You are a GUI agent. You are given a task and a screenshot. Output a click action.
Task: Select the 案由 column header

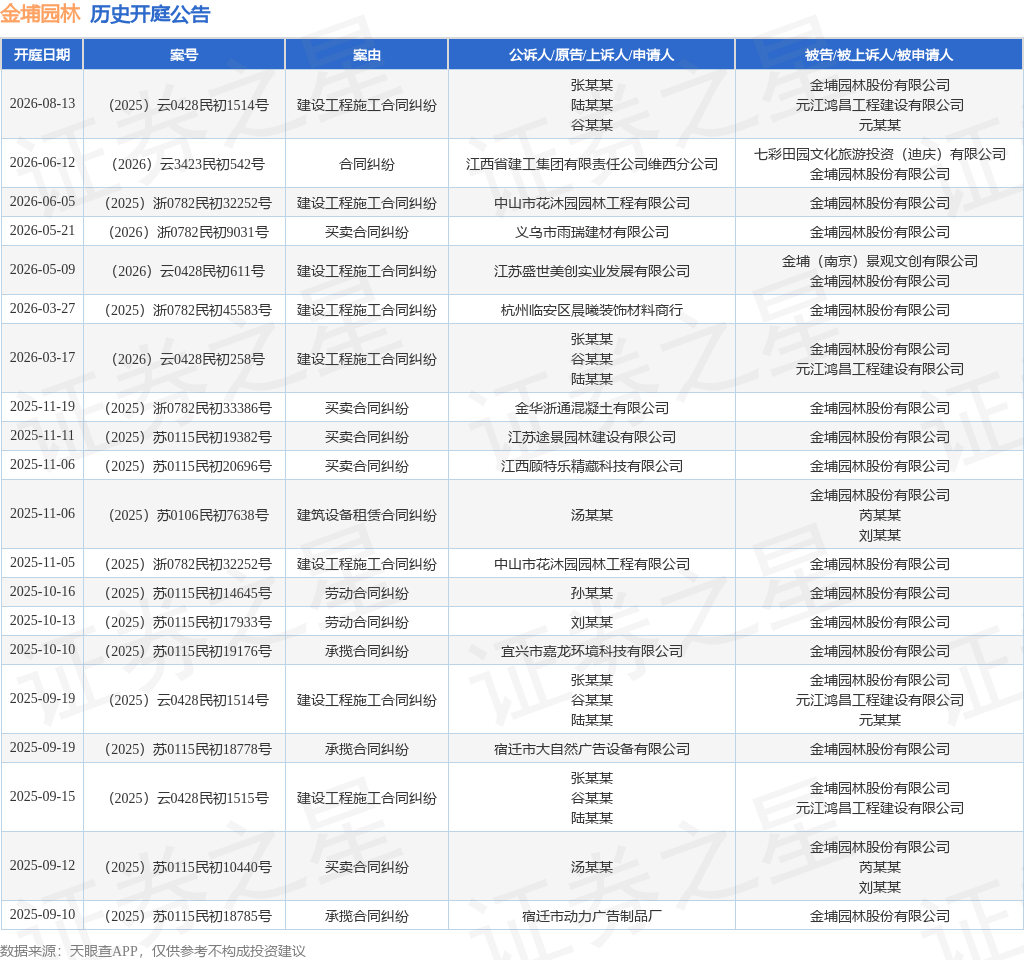(x=366, y=55)
